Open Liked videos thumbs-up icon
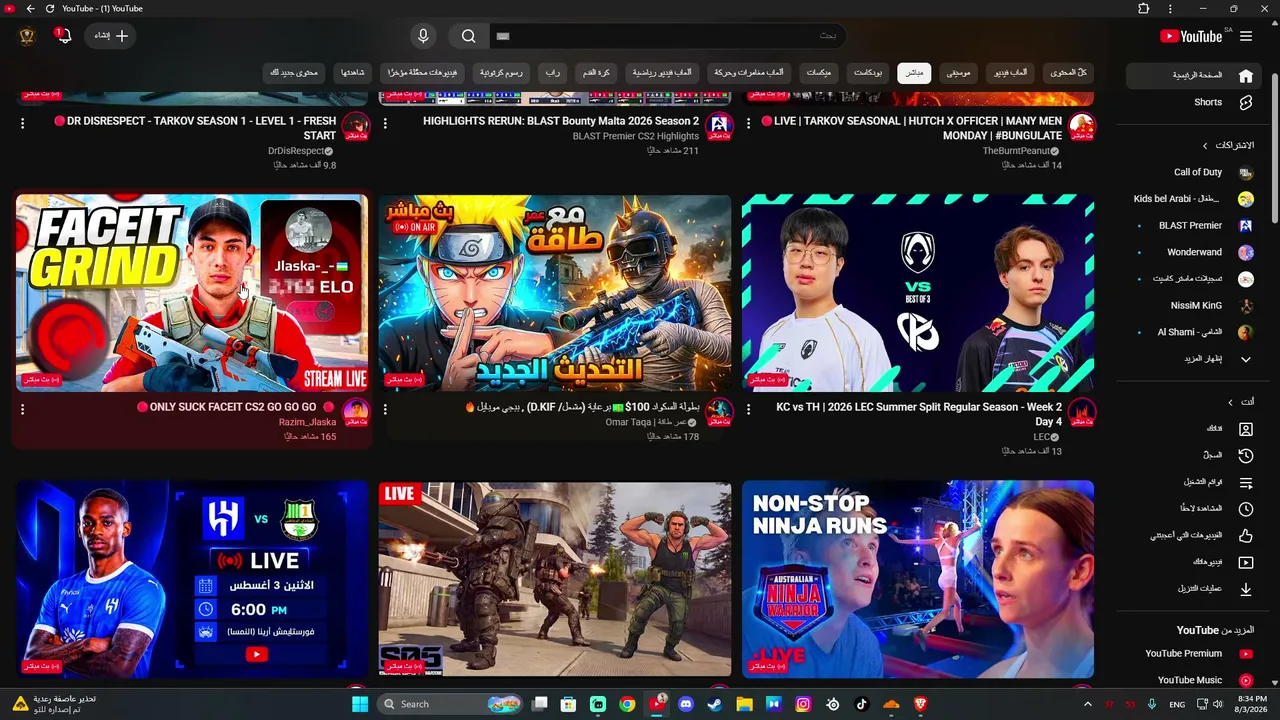 [x=1246, y=535]
